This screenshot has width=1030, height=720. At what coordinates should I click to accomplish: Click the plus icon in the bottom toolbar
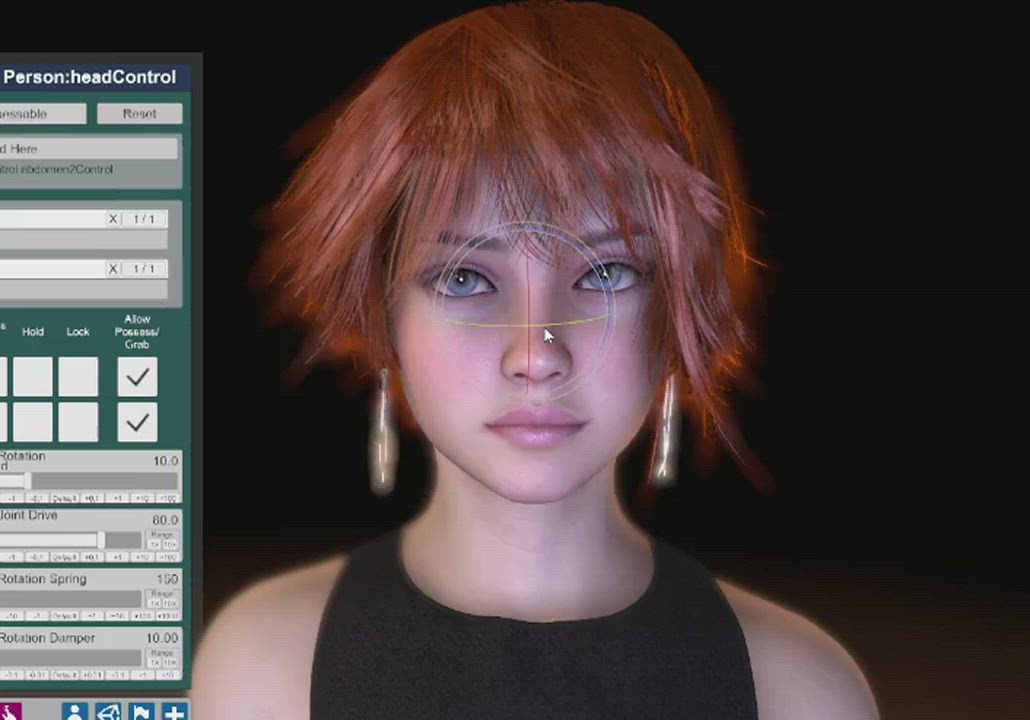[x=174, y=711]
